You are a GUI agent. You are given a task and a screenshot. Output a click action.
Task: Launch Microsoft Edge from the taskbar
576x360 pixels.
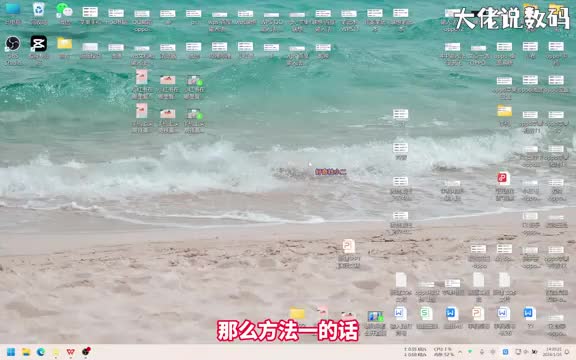(41, 352)
